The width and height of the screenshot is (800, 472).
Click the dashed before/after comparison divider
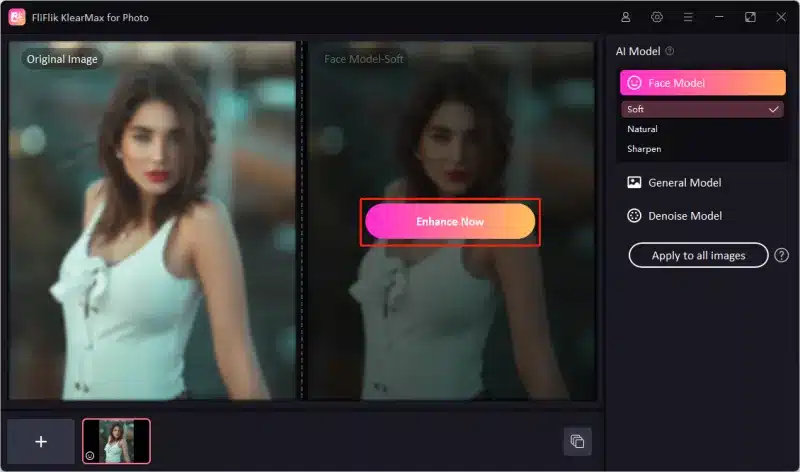(x=302, y=300)
